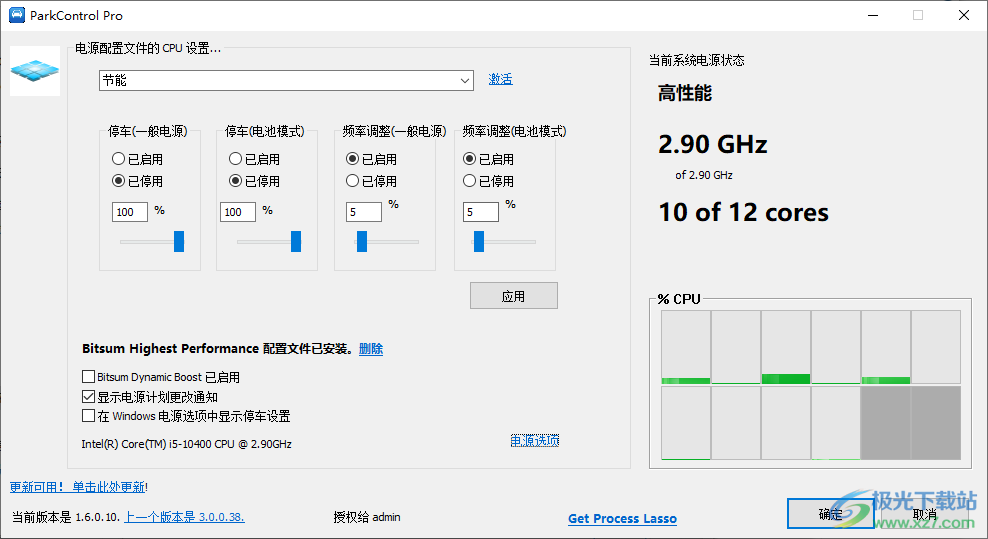Enable Bitsum Dynamic Boost checkbox
Screen dimensions: 988x539
click(89, 377)
